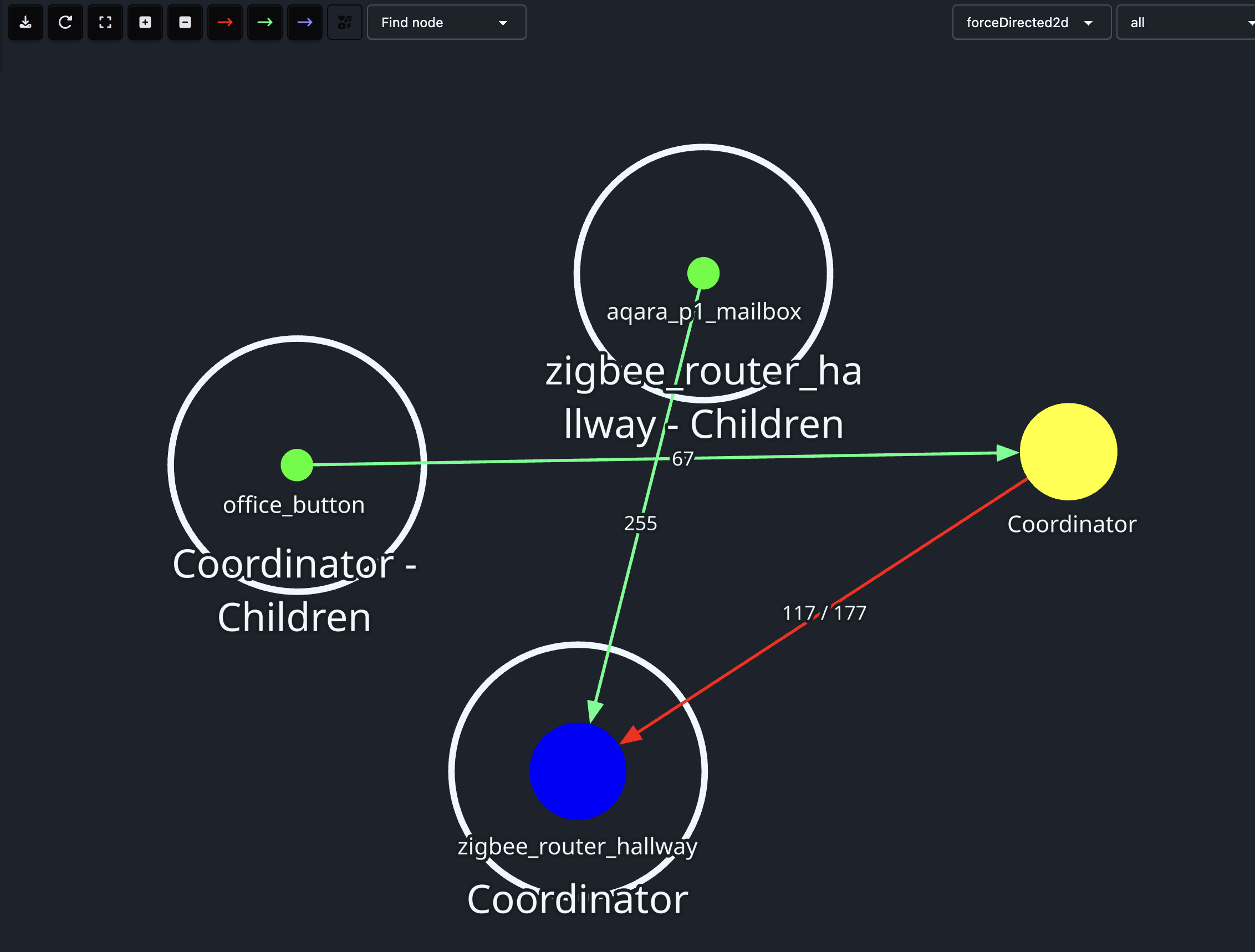Click the green link labeled 255
This screenshot has height=952, width=1255.
pos(640,523)
